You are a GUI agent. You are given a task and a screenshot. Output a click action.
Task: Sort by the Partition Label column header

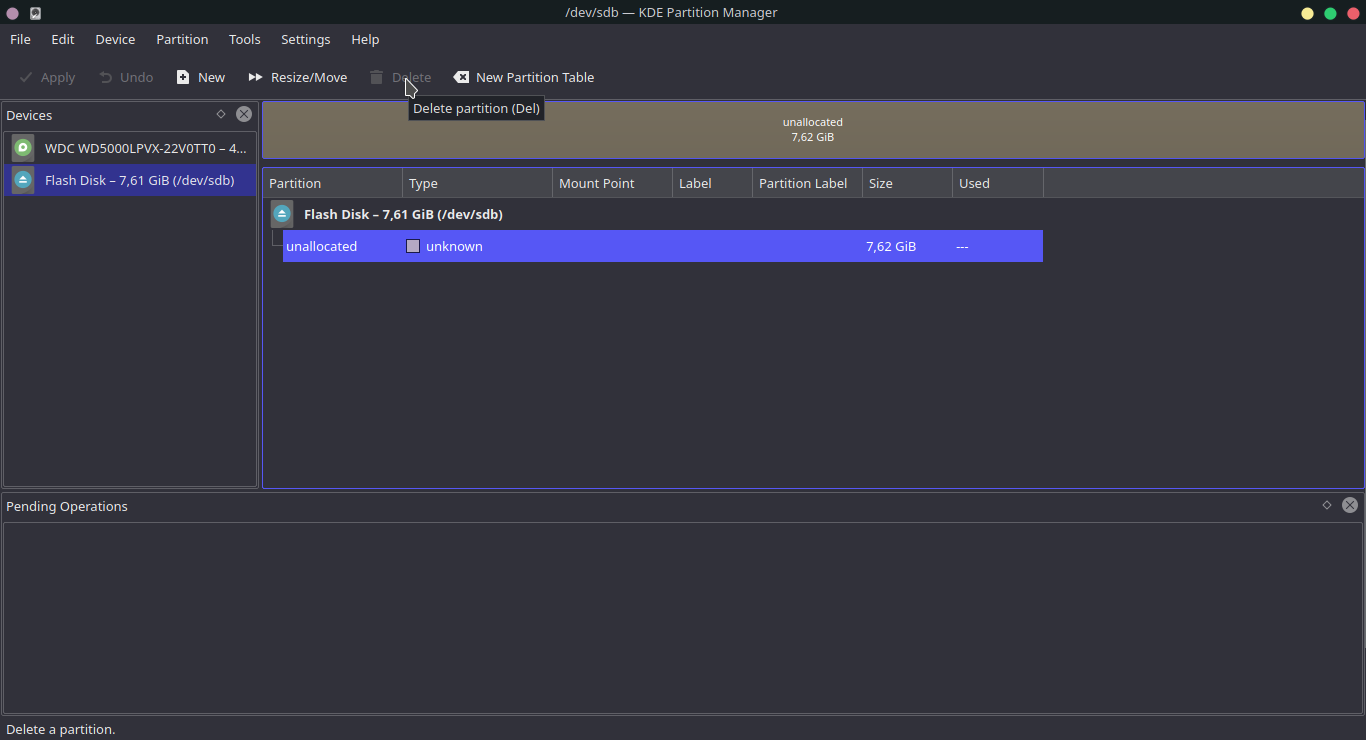808,183
